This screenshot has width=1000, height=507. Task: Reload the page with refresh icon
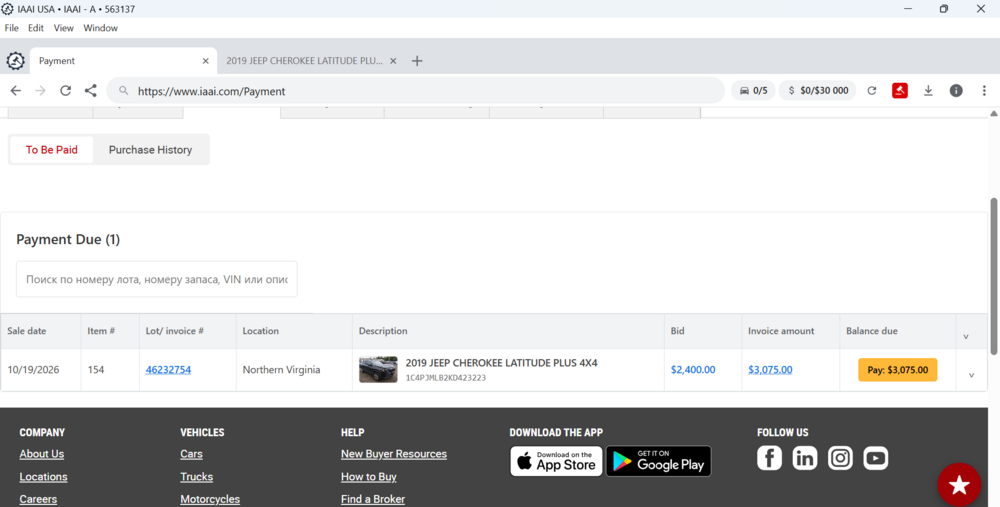66,91
